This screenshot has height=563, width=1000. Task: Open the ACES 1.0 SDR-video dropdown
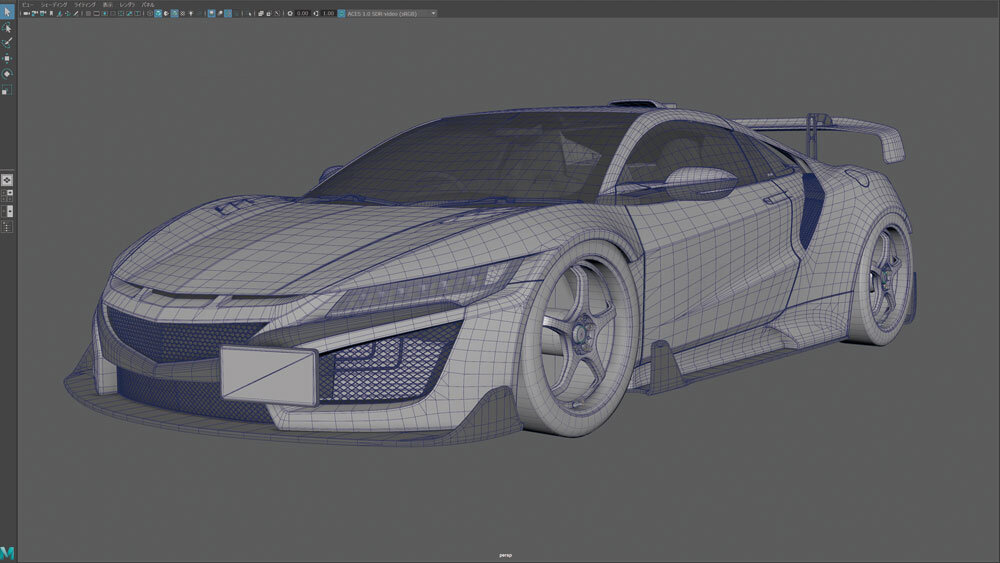tap(392, 14)
